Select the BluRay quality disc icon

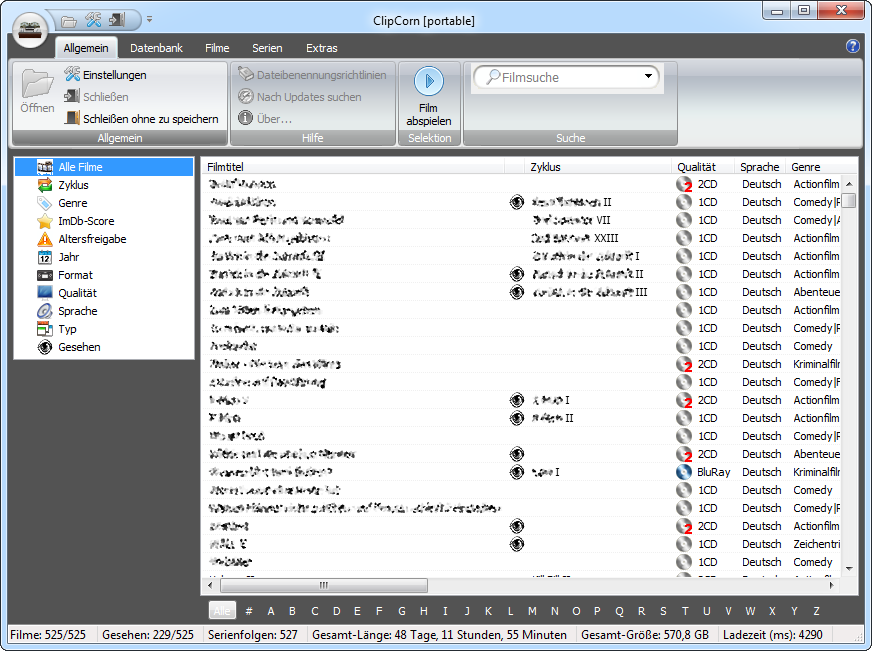(x=684, y=472)
